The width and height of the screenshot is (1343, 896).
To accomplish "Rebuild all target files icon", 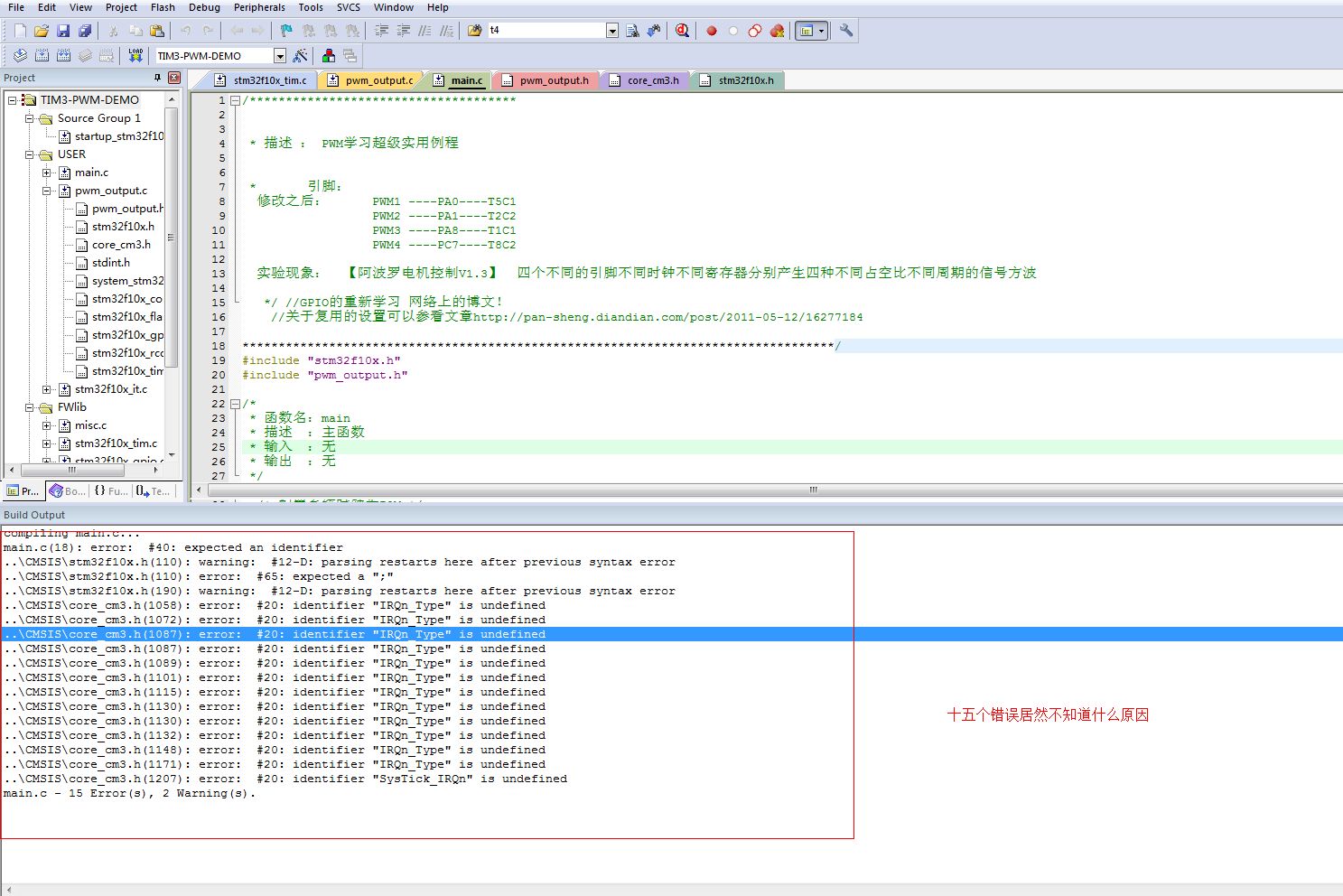I will click(63, 56).
